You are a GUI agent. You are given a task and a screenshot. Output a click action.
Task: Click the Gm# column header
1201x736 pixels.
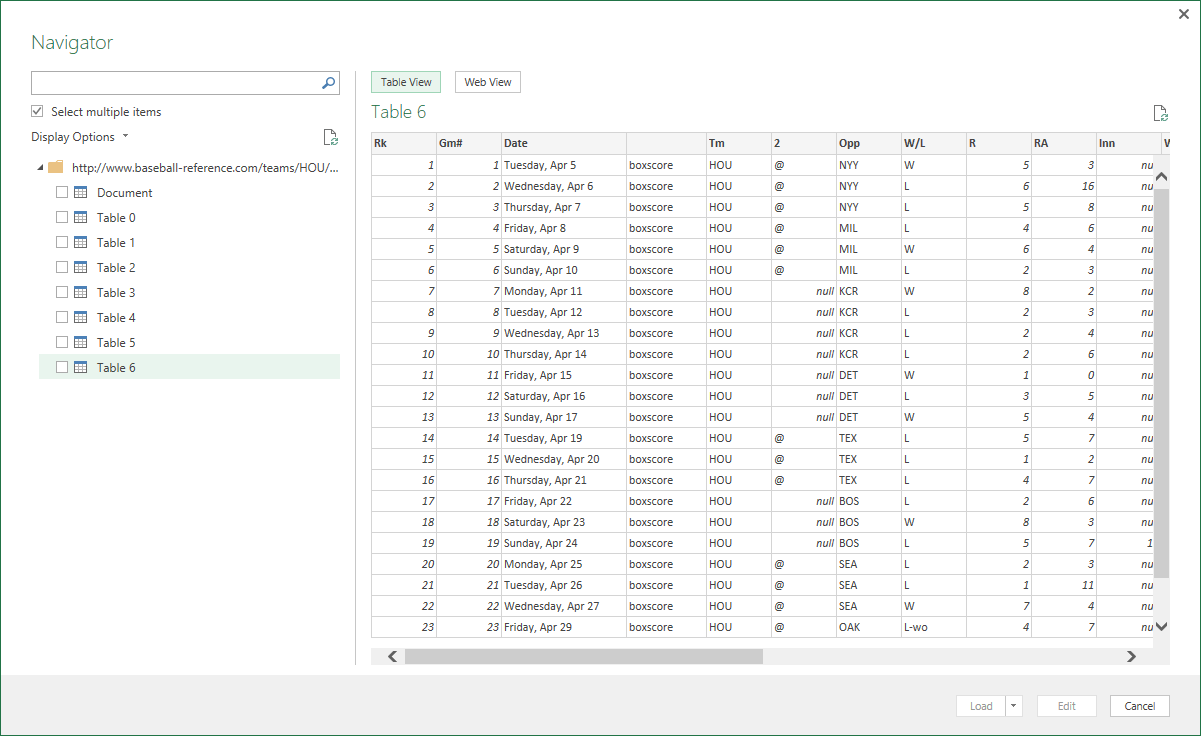469,143
